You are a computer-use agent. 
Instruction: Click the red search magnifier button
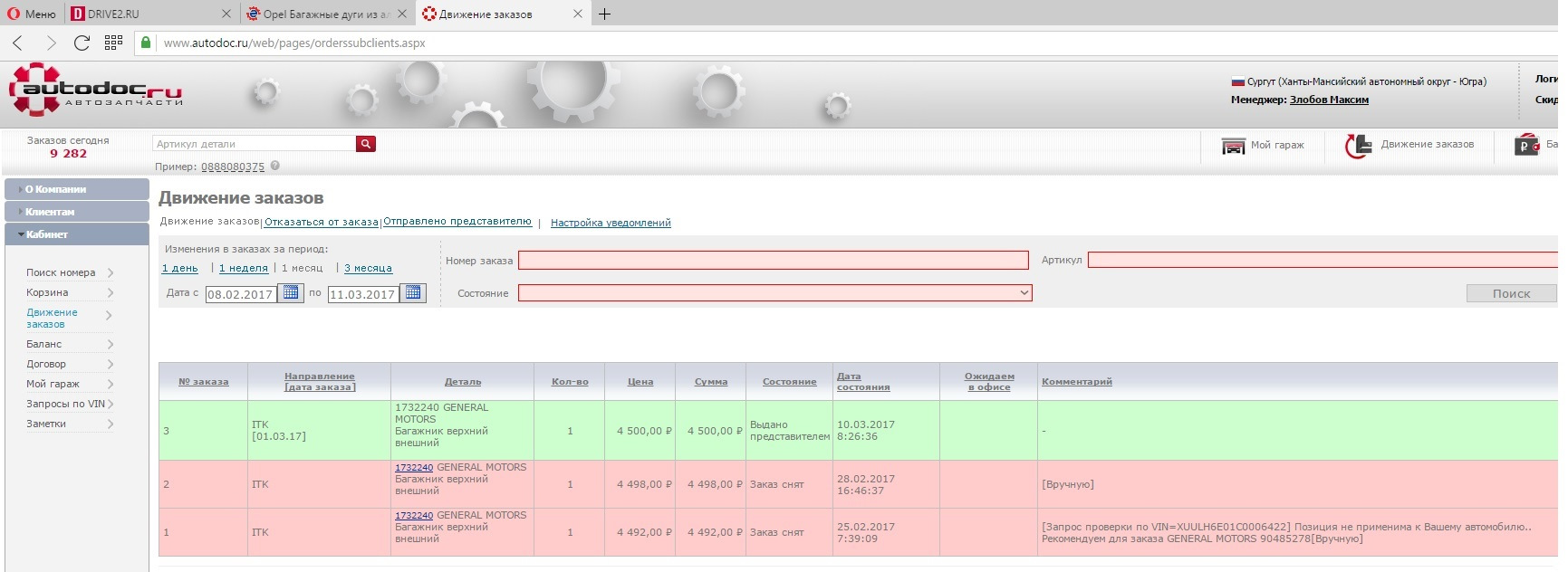pyautogui.click(x=366, y=144)
